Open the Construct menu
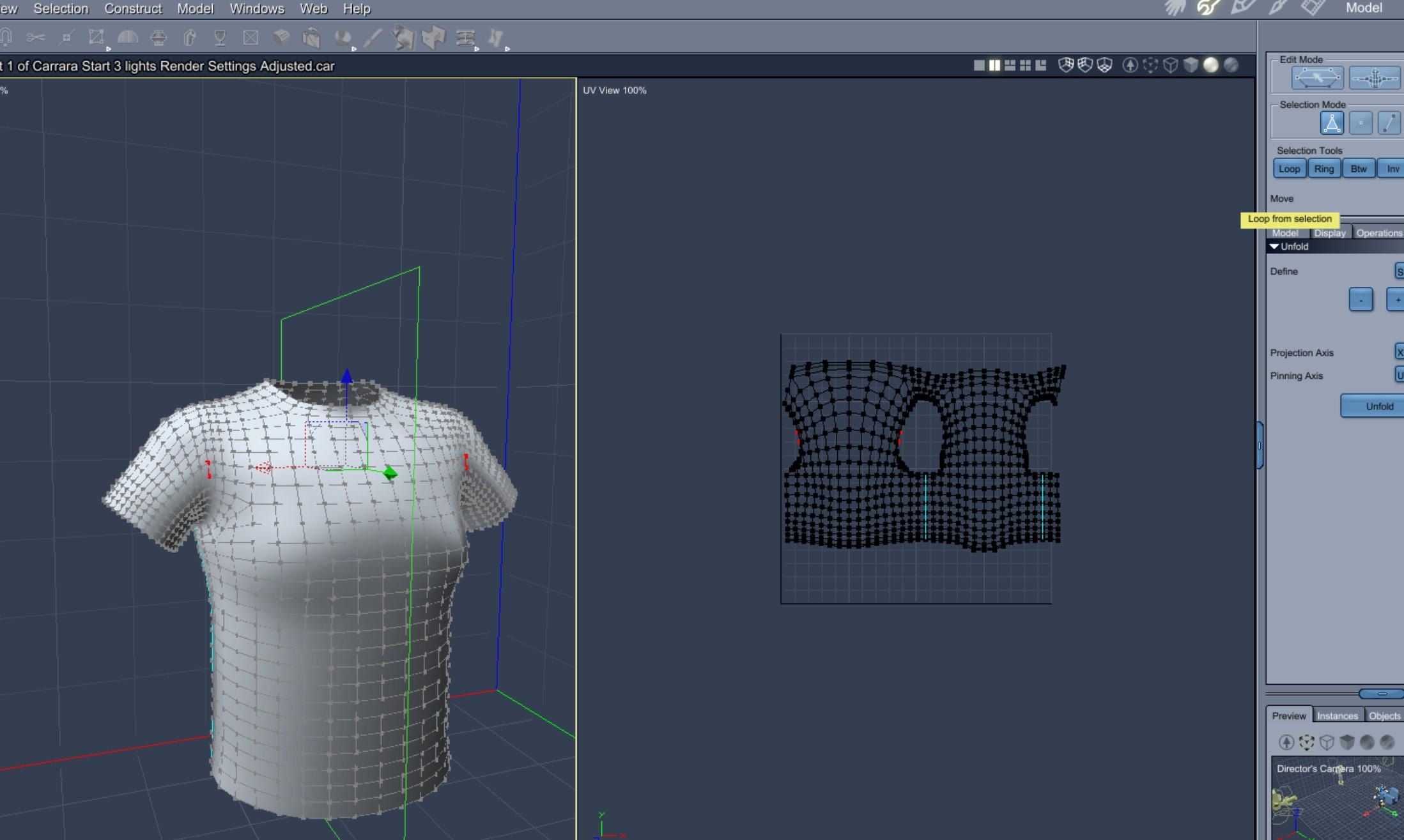 tap(133, 9)
